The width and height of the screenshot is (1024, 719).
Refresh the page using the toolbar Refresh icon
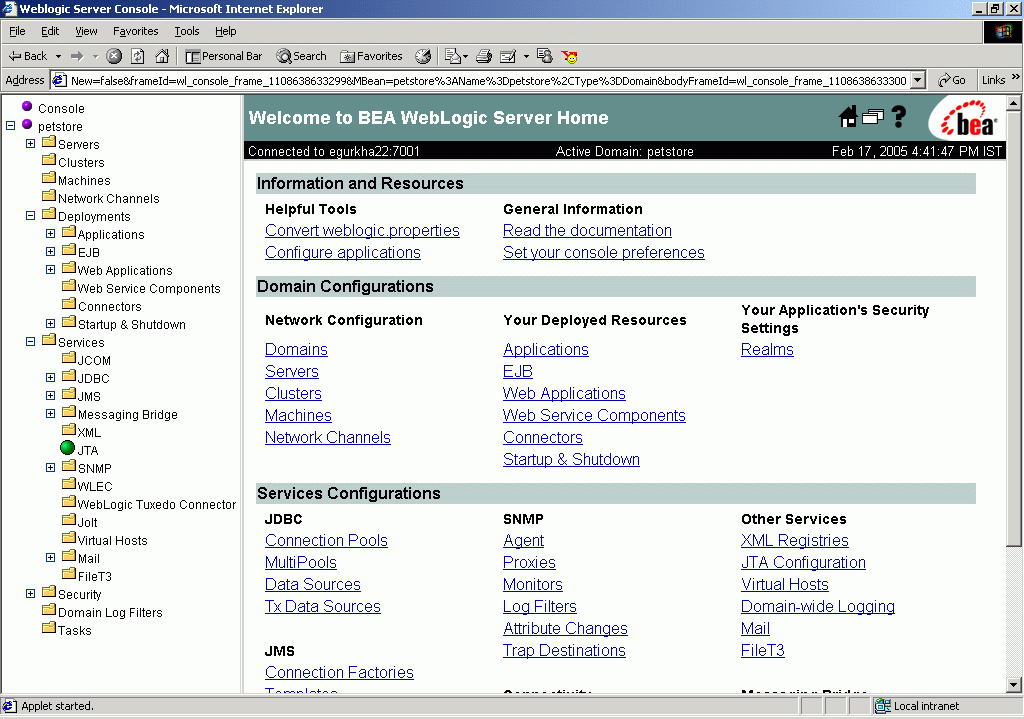click(x=138, y=56)
